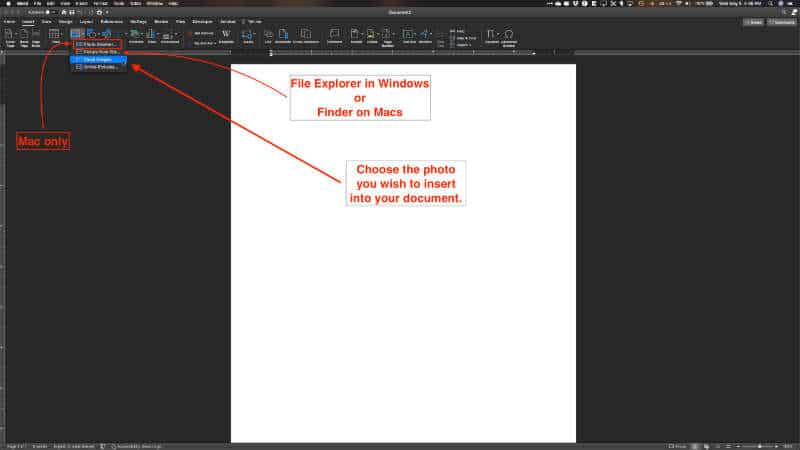Choose Online Pictures from the menu
800x450 pixels.
98,67
